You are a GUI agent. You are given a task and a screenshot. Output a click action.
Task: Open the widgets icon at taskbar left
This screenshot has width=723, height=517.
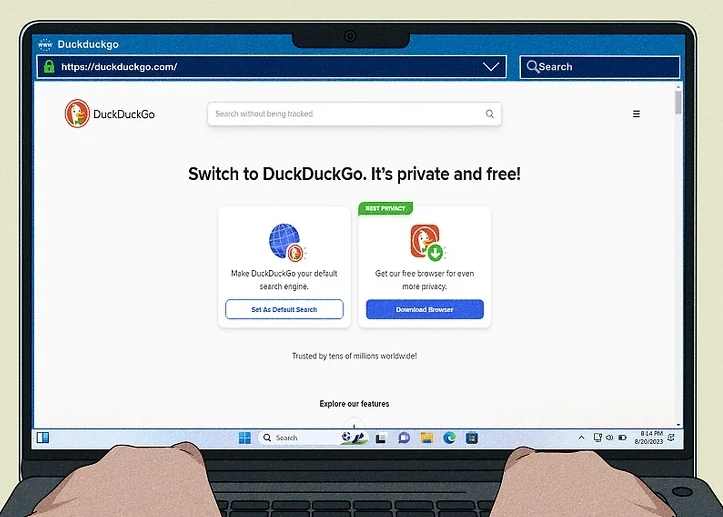[x=43, y=437]
